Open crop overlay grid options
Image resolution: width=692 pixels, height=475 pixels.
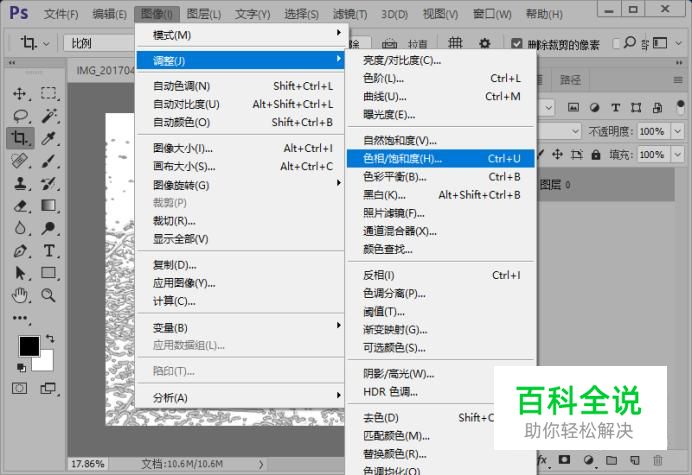click(455, 43)
